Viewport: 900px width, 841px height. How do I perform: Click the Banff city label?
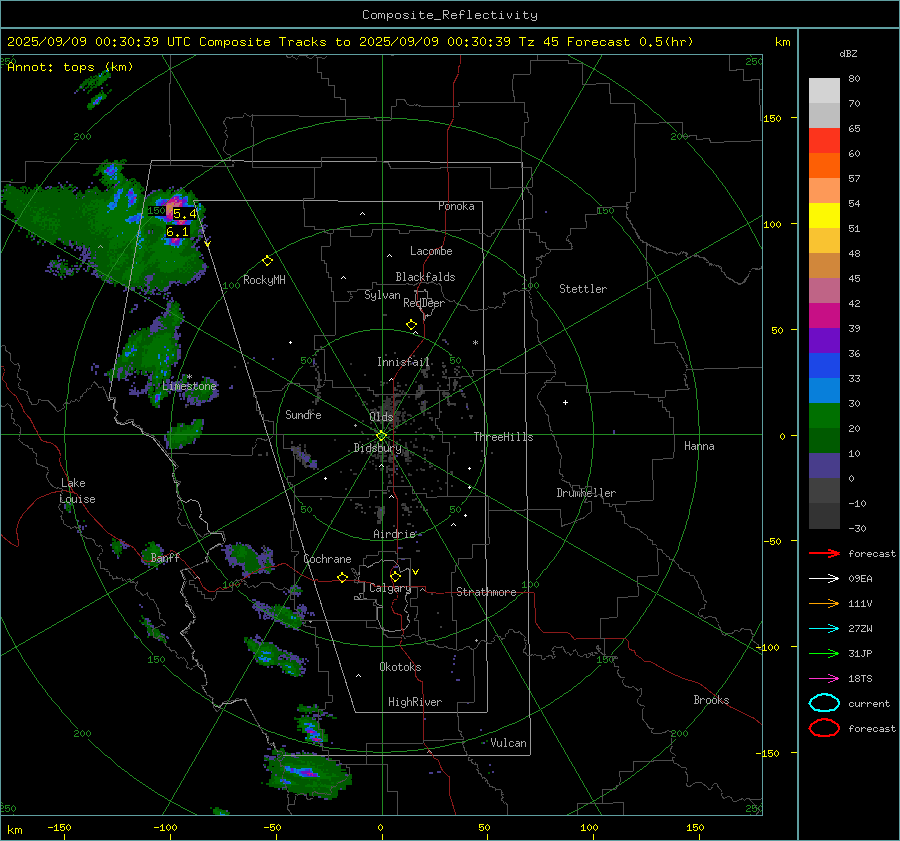click(165, 557)
